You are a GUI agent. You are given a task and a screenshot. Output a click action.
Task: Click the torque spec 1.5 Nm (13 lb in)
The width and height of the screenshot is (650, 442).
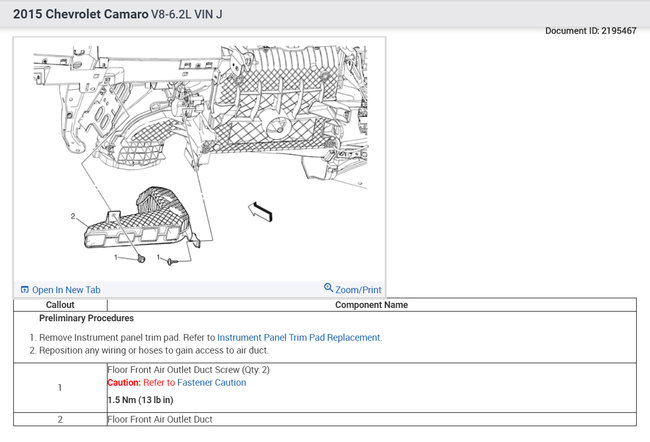(x=140, y=400)
